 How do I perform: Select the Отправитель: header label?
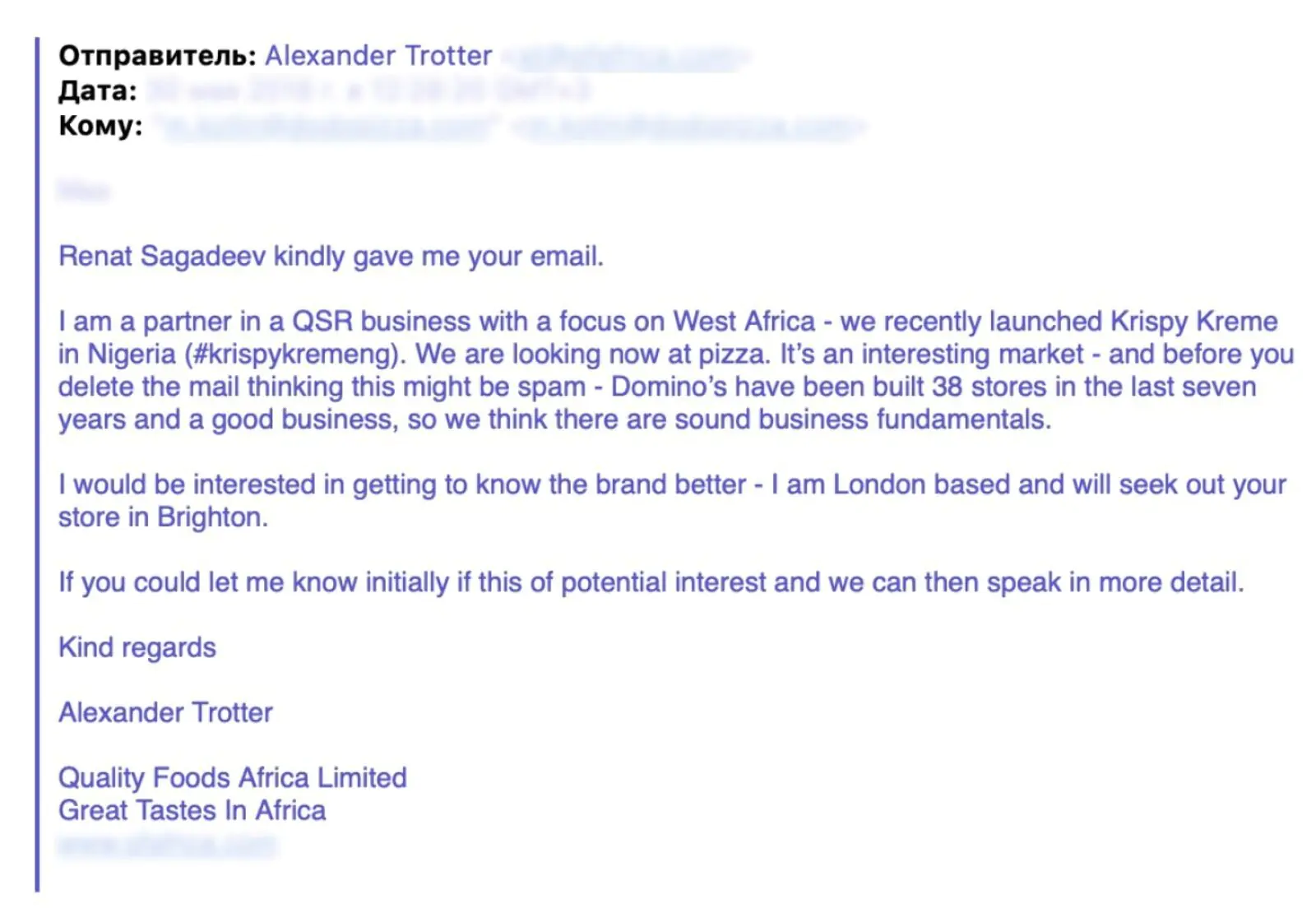click(x=157, y=56)
